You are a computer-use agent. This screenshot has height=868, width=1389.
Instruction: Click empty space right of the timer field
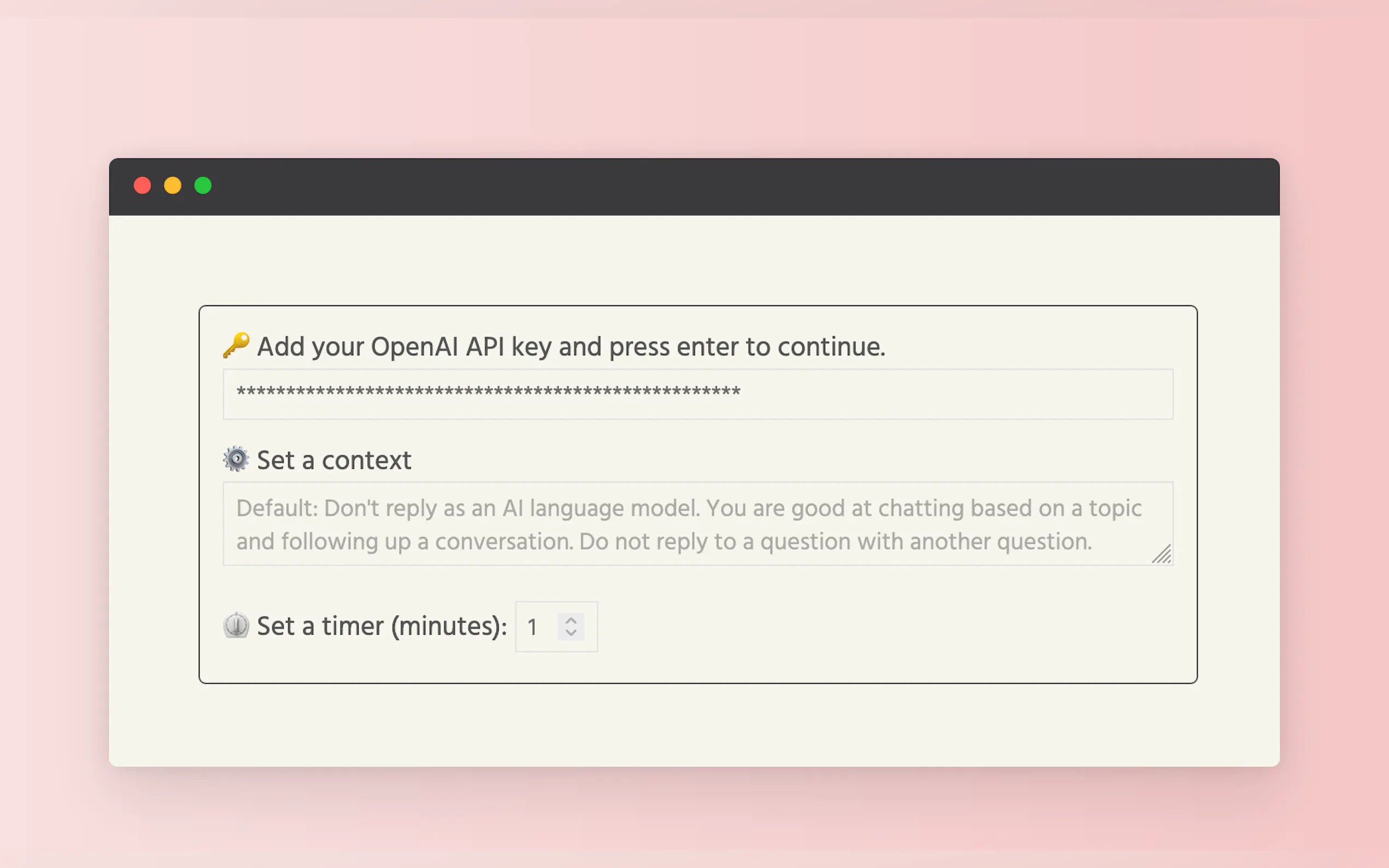click(x=861, y=627)
